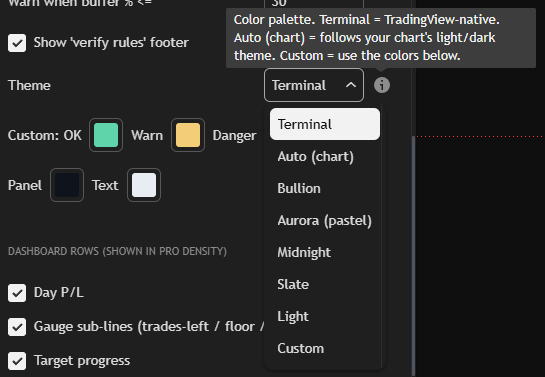Image resolution: width=545 pixels, height=377 pixels.
Task: Open the Custom OK green color swatch
Action: point(106,135)
